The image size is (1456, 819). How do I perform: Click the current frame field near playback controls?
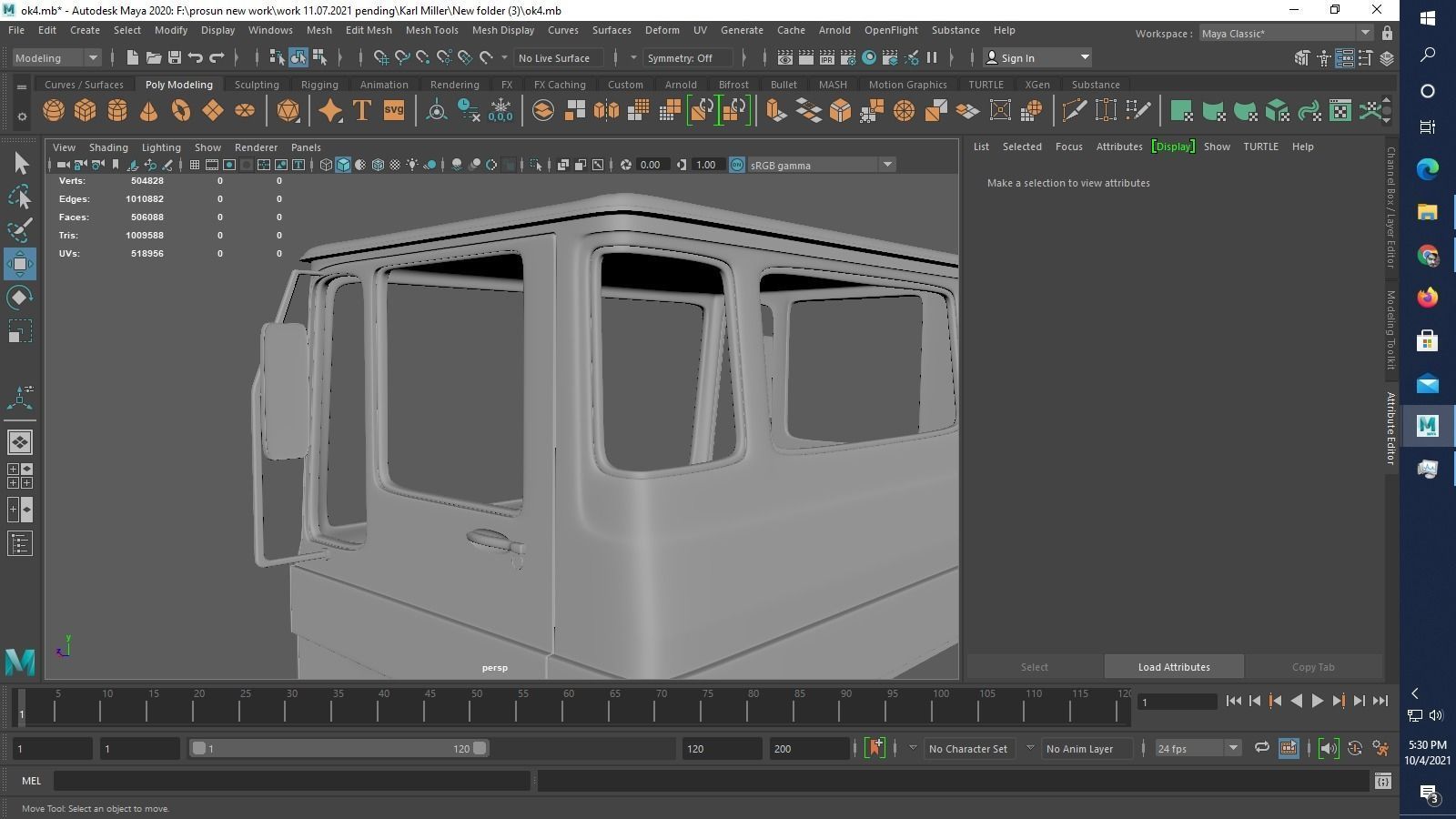1178,702
